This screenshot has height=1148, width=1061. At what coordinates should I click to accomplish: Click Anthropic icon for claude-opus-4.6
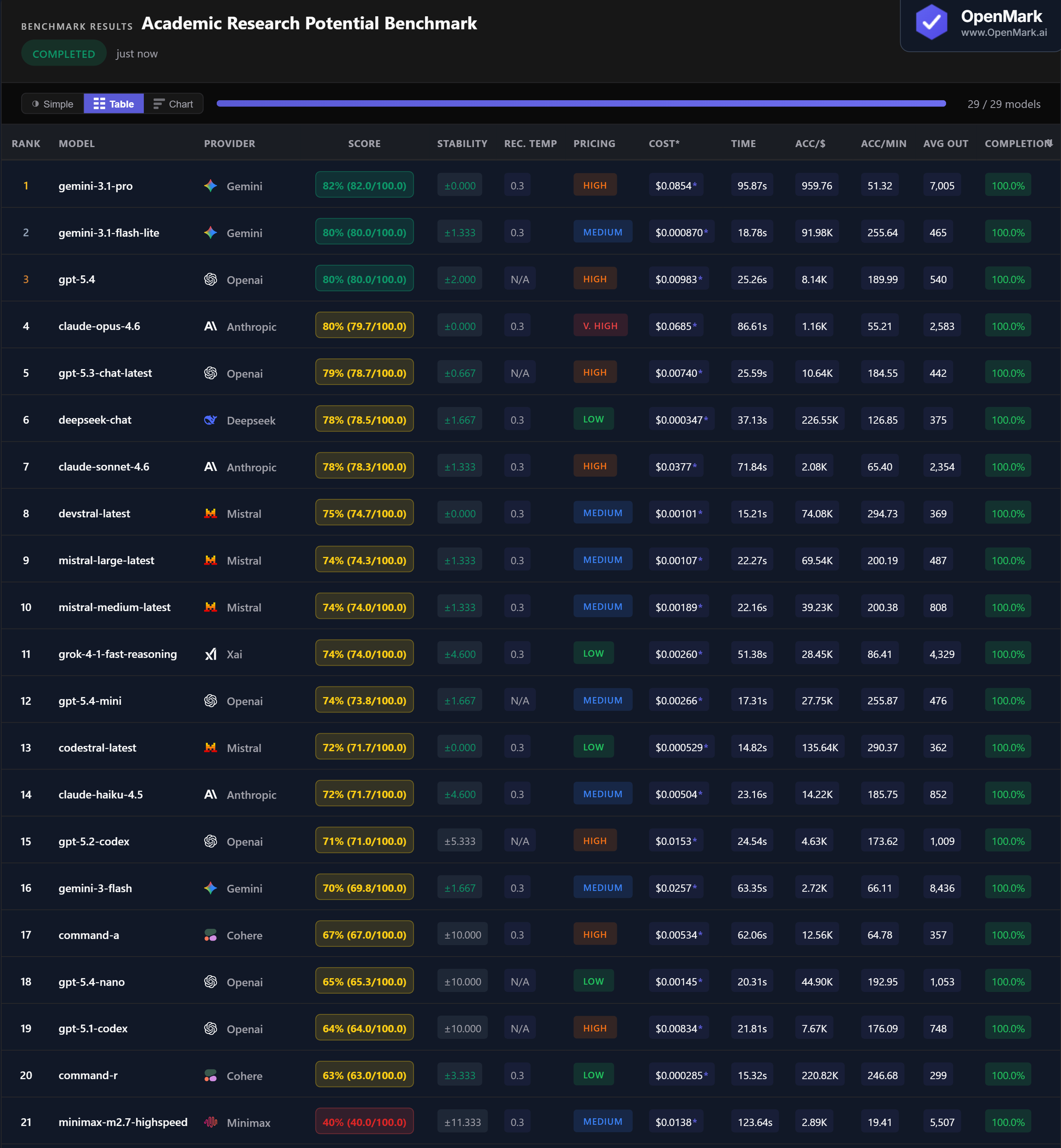pos(211,326)
